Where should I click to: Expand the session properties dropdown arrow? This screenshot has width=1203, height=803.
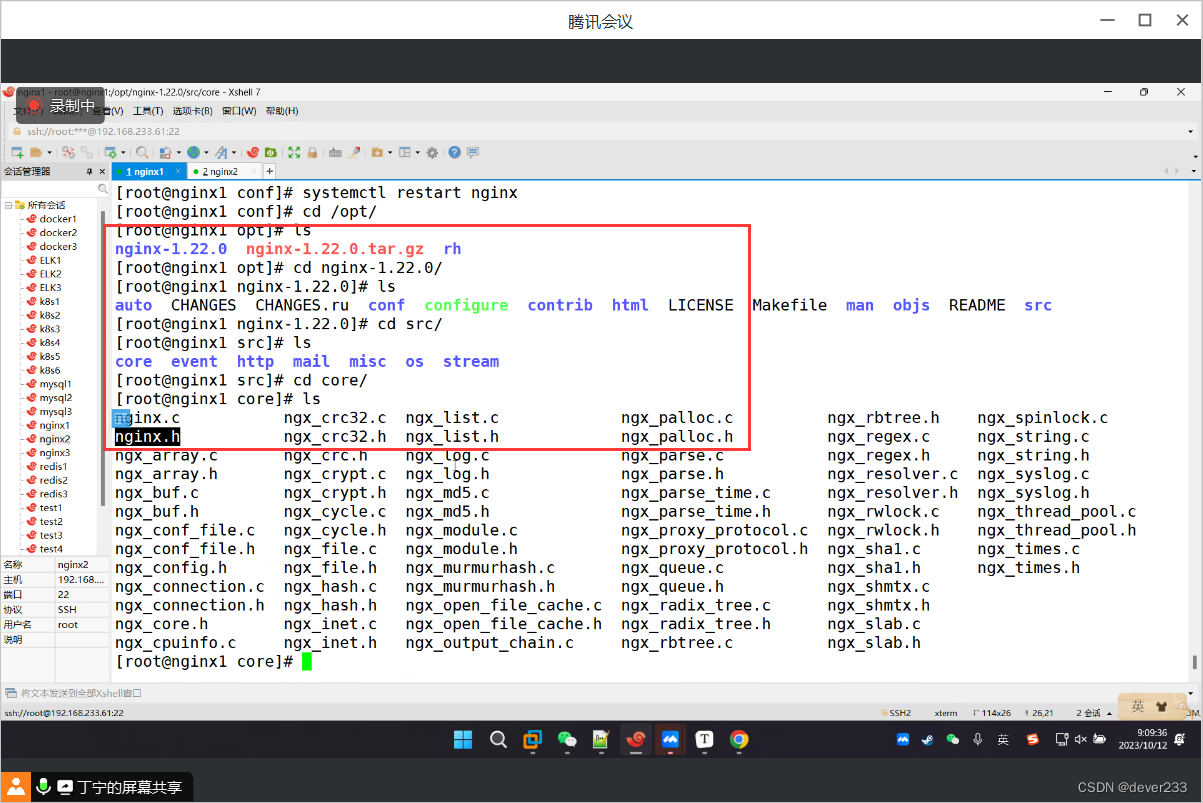click(x=123, y=153)
